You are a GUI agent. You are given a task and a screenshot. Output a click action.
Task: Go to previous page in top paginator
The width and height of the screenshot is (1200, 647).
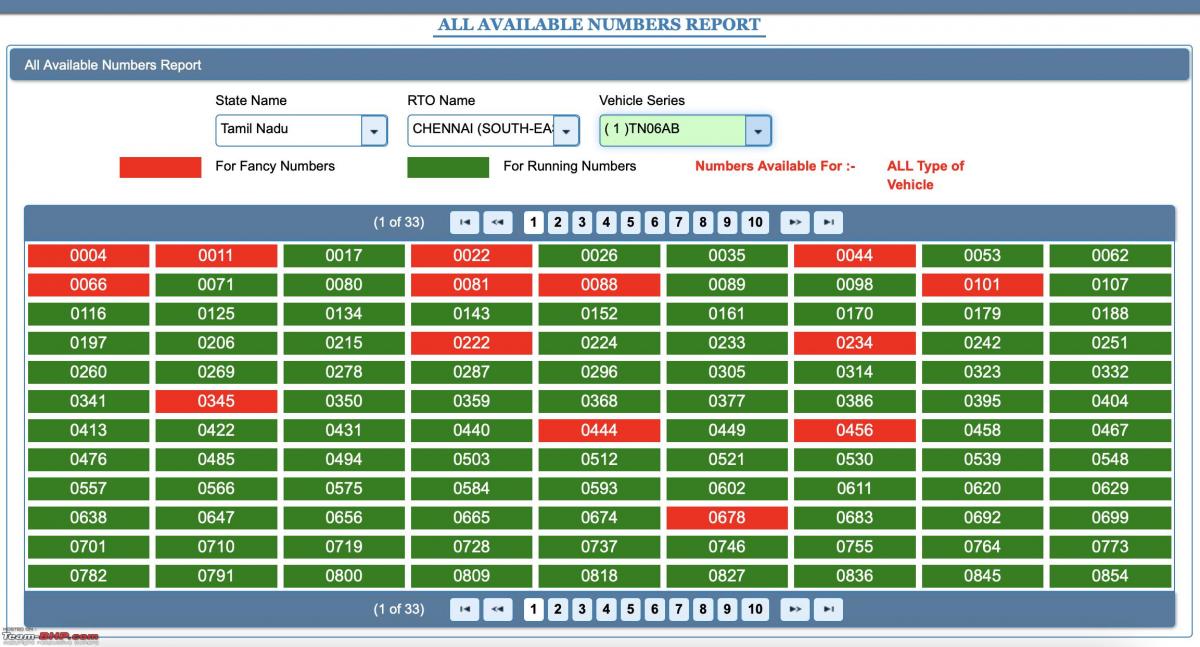pyautogui.click(x=497, y=222)
